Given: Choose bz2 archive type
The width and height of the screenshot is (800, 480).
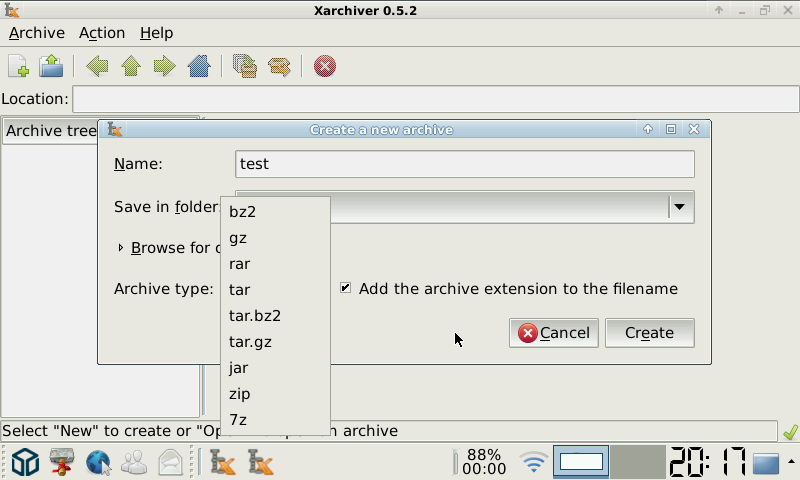Looking at the screenshot, I should point(275,212).
